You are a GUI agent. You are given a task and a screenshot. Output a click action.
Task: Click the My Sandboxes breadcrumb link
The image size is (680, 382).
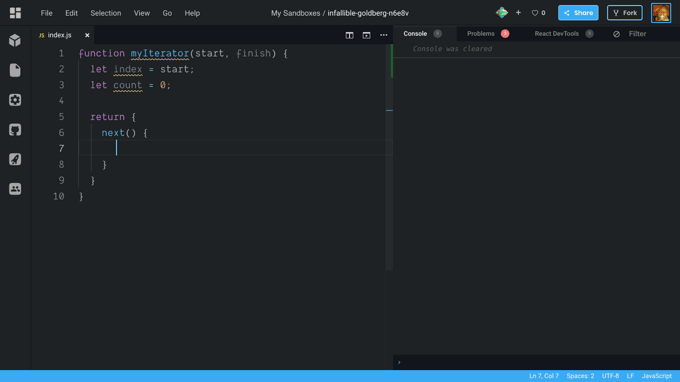pos(295,13)
